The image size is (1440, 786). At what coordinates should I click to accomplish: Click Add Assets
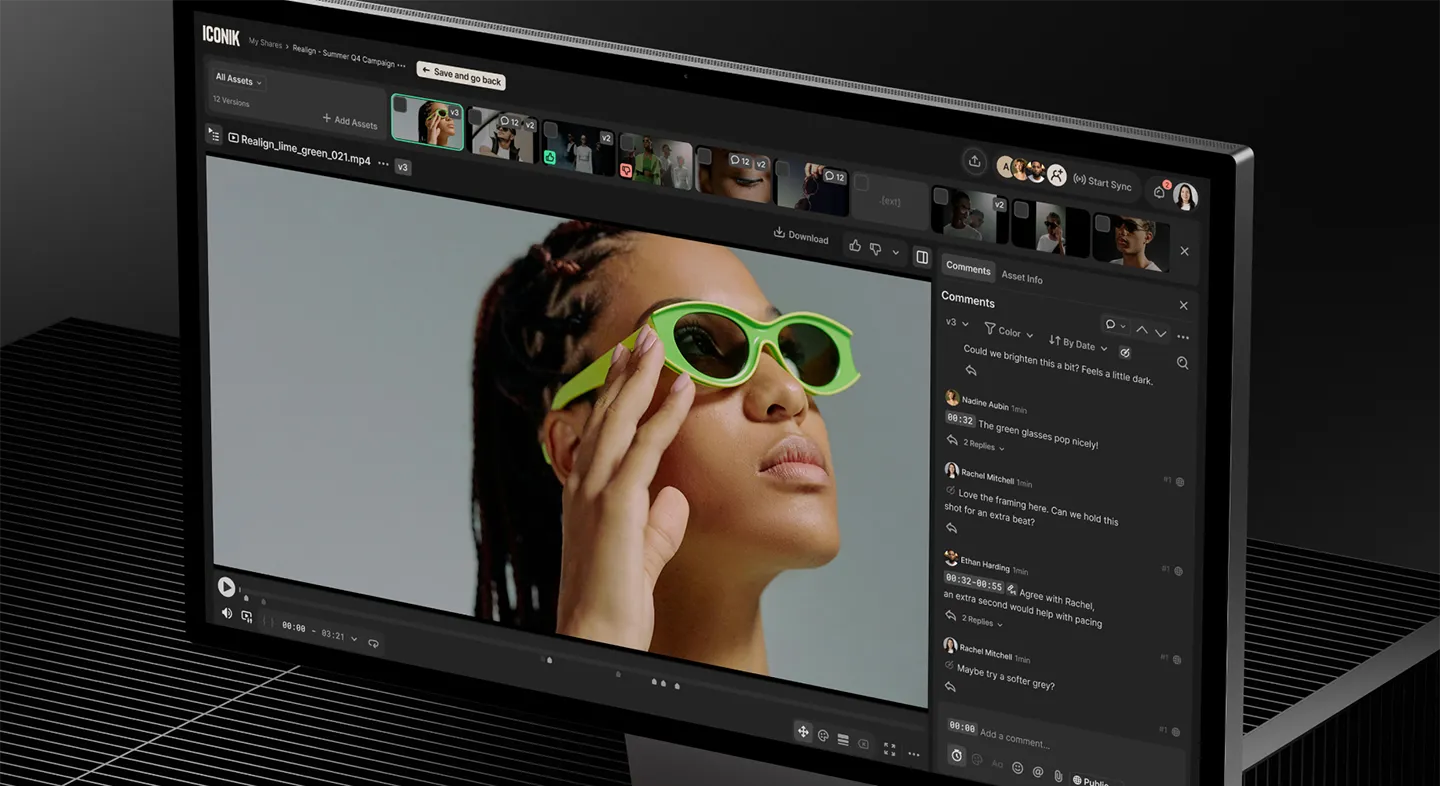[349, 120]
